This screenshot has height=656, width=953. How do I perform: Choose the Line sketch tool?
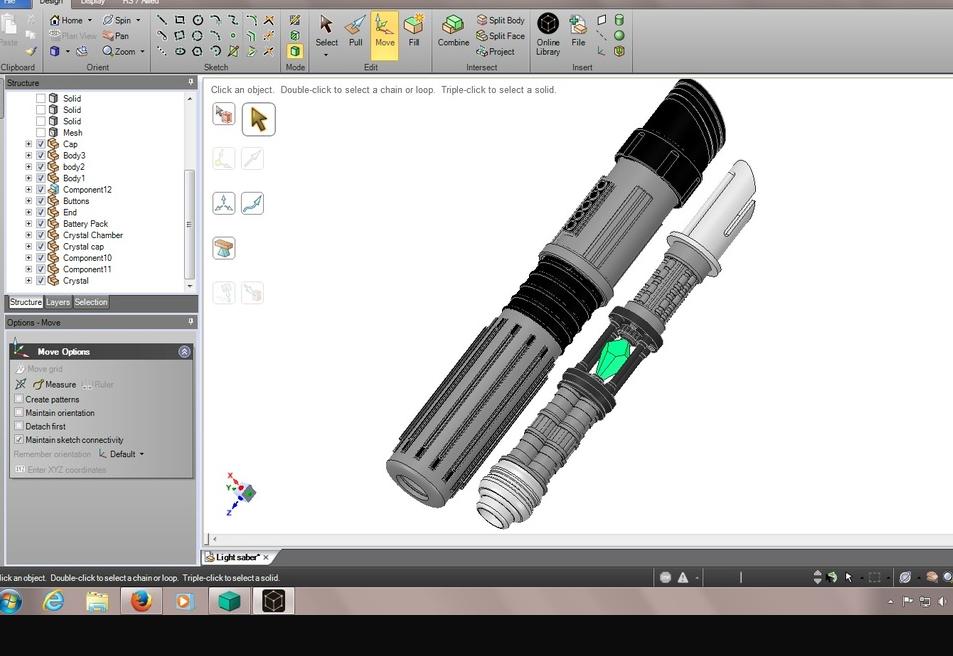[162, 20]
